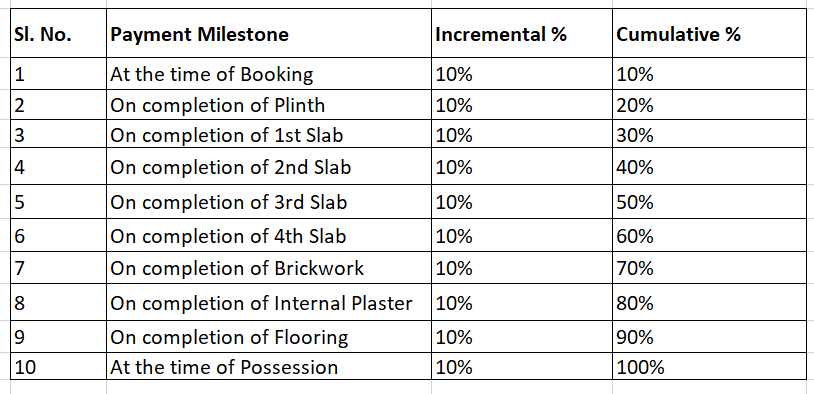Click the 'At the time of Possession' cell
Viewport: 814px width, 394px height.
[x=268, y=366]
